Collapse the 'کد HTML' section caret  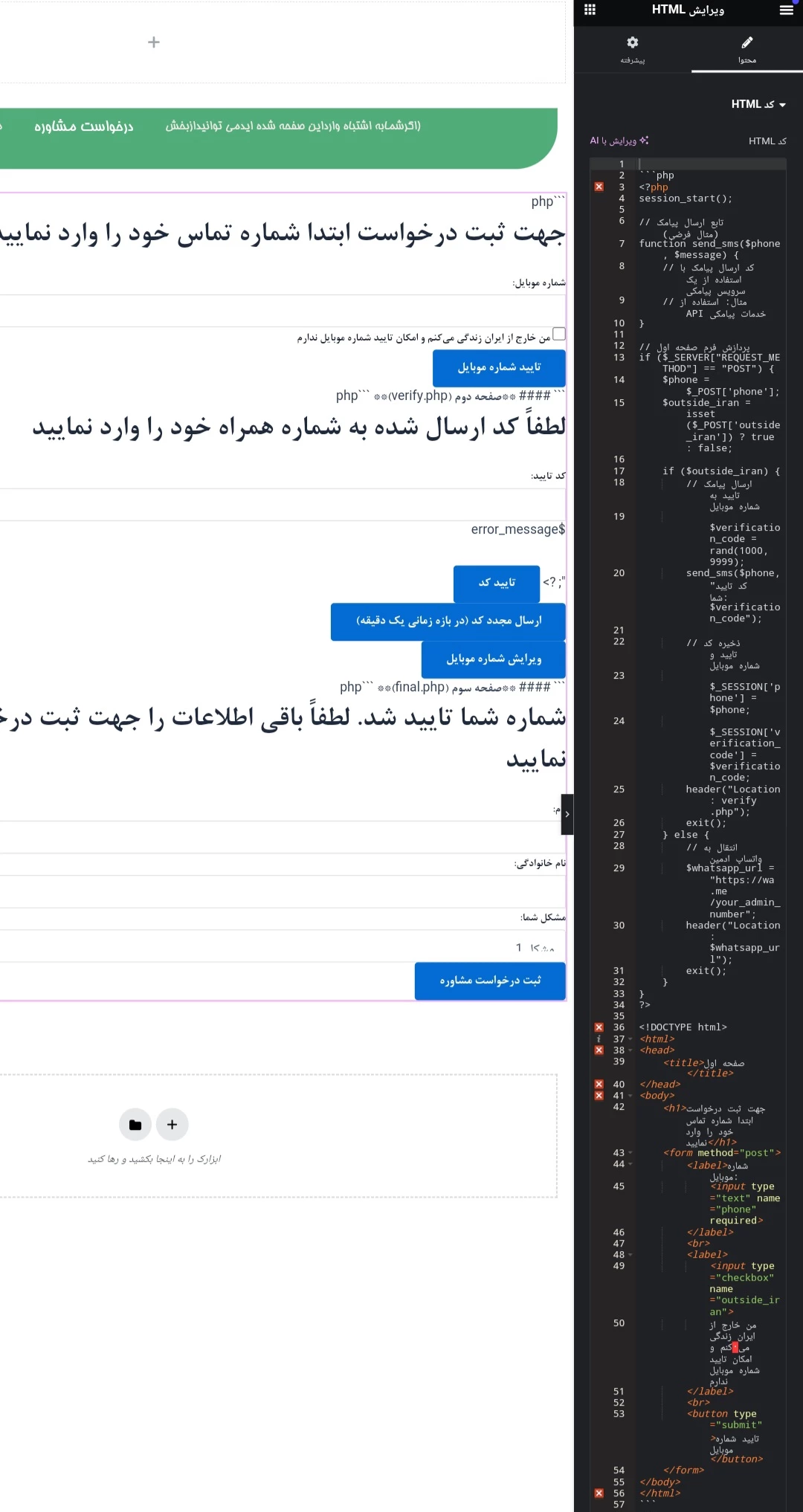coord(782,105)
